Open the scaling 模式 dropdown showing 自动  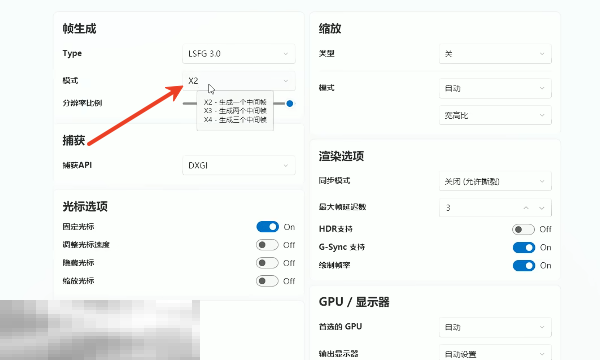click(x=495, y=88)
